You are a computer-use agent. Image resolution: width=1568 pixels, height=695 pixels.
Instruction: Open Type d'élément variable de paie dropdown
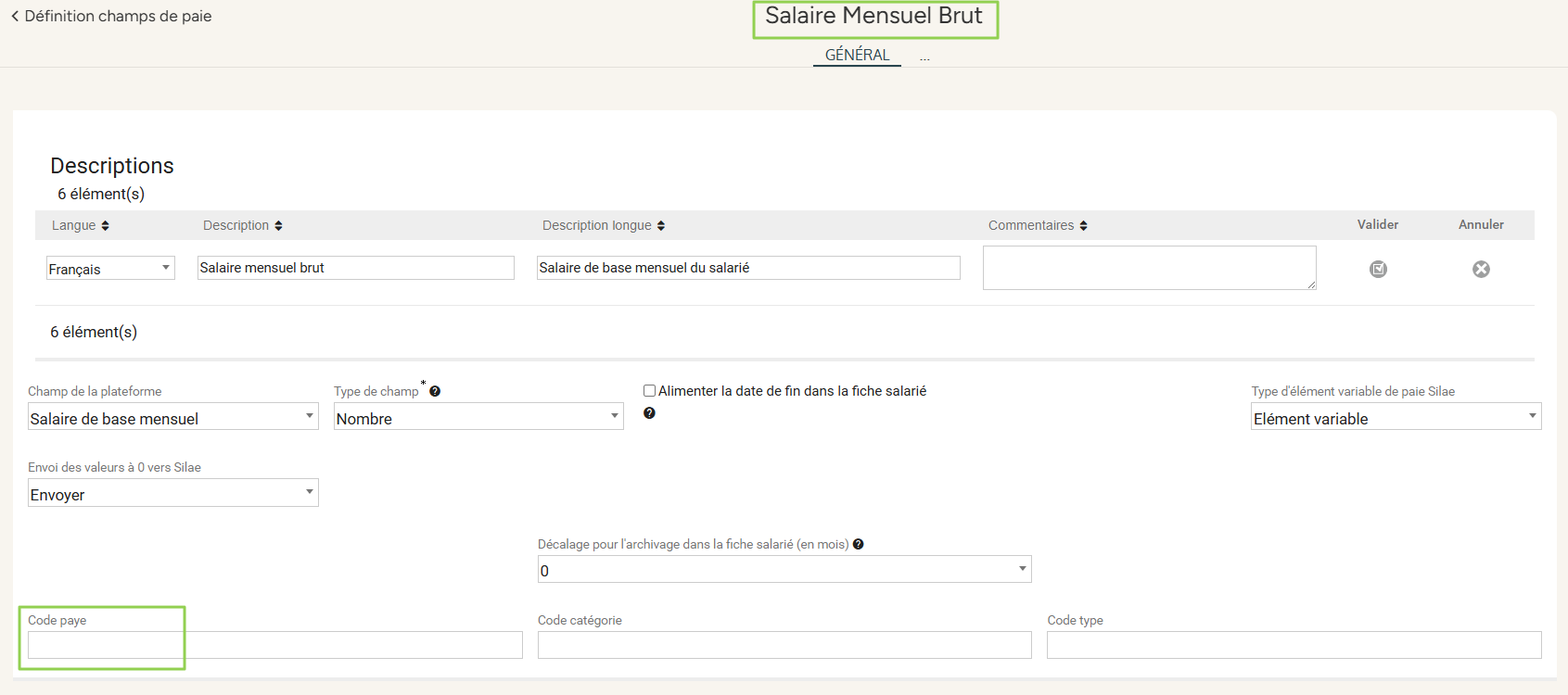pyautogui.click(x=1396, y=417)
